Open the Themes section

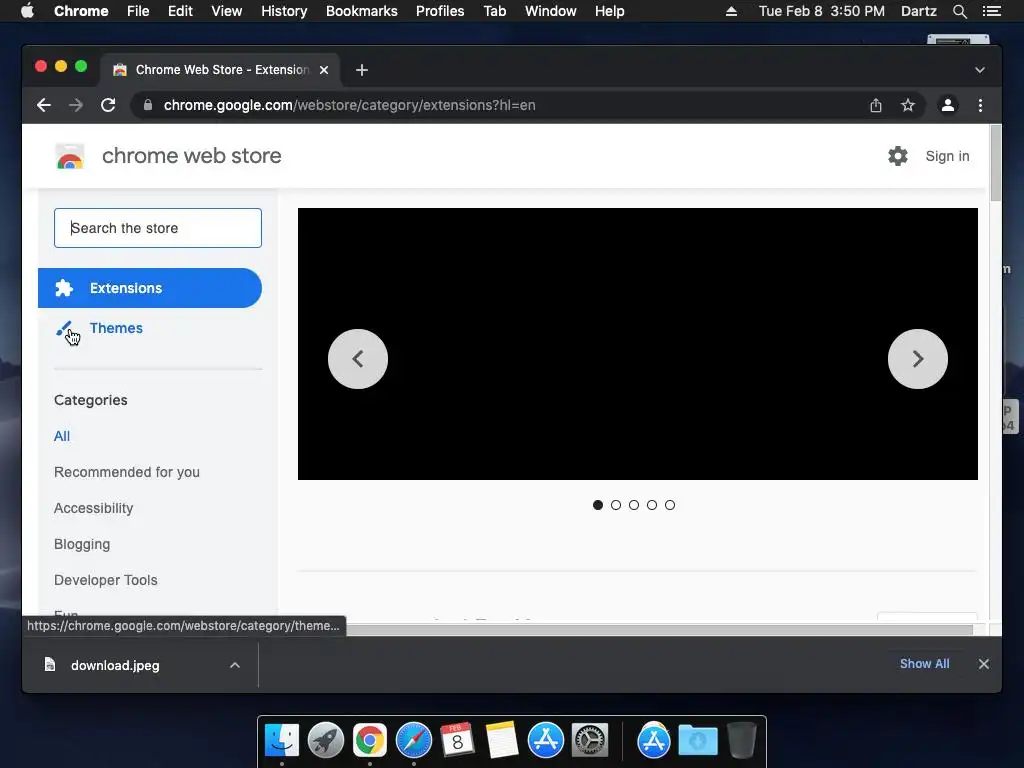[116, 328]
